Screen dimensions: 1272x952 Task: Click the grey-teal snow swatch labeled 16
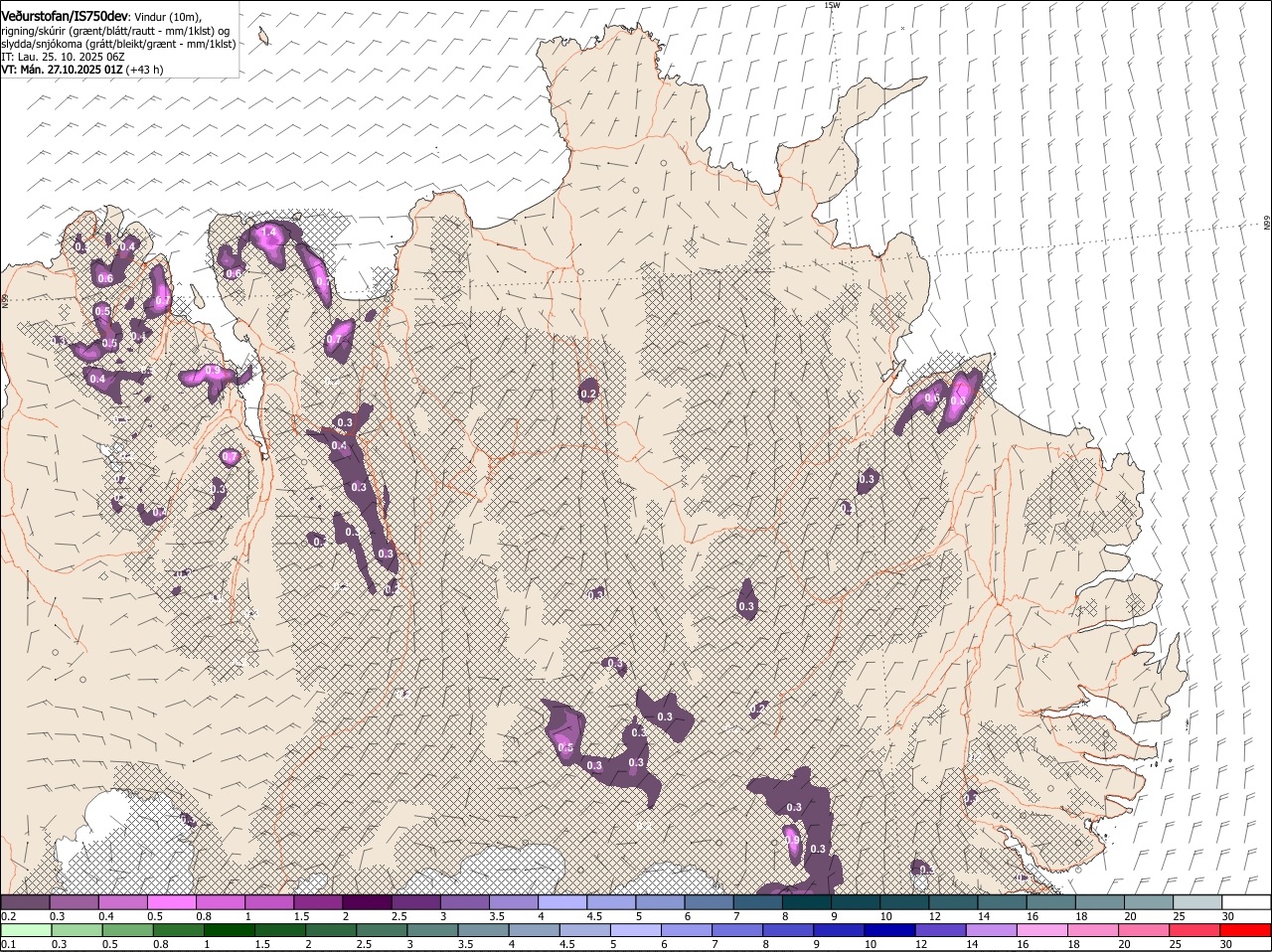coord(1049,902)
